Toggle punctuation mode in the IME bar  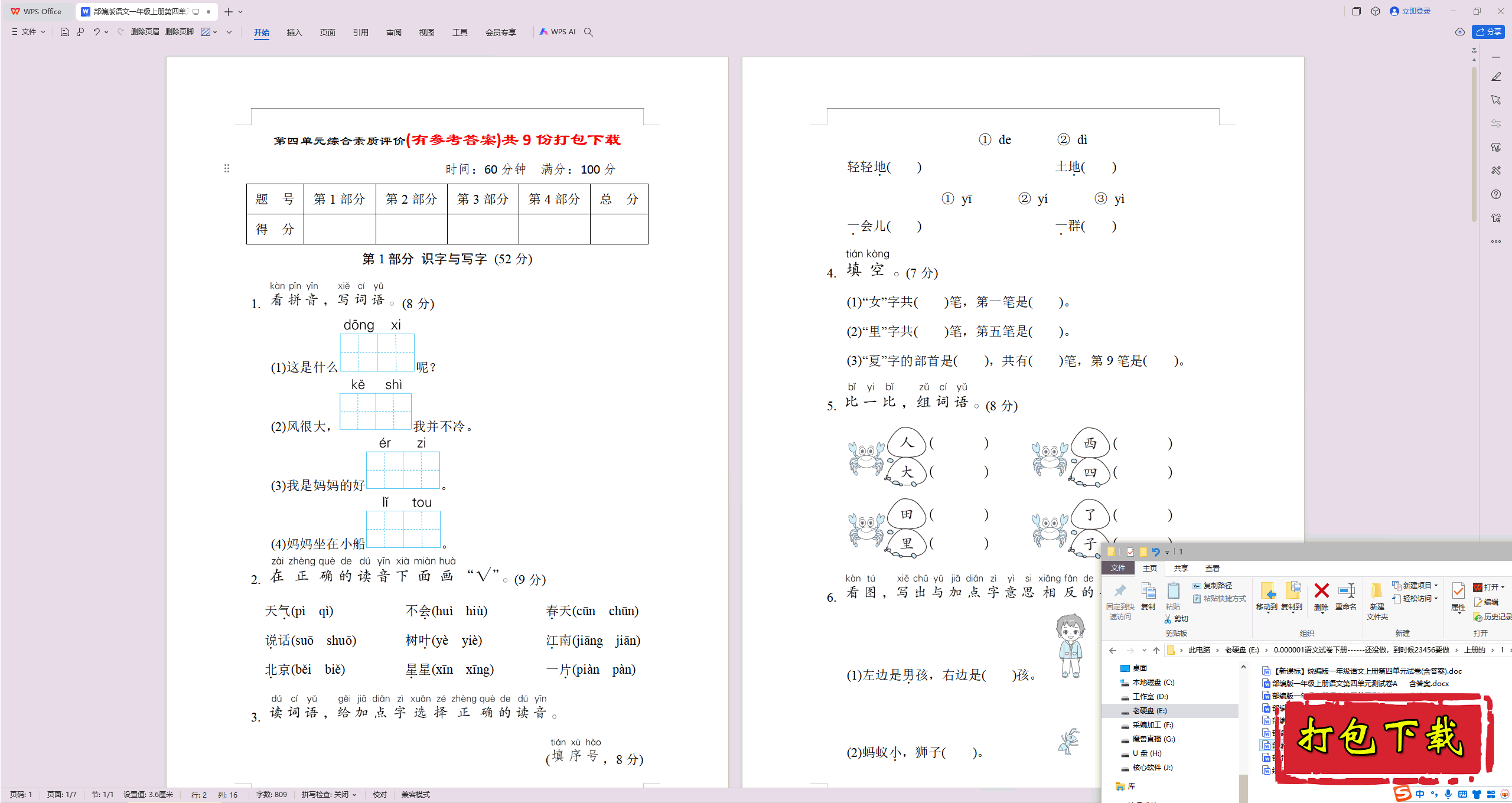click(1434, 794)
